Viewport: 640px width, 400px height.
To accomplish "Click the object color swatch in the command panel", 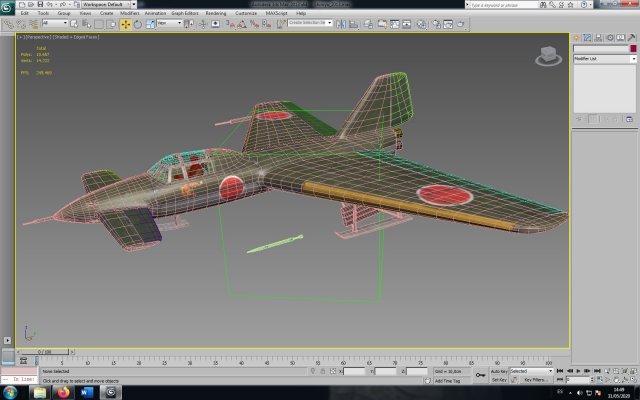I will pos(633,49).
